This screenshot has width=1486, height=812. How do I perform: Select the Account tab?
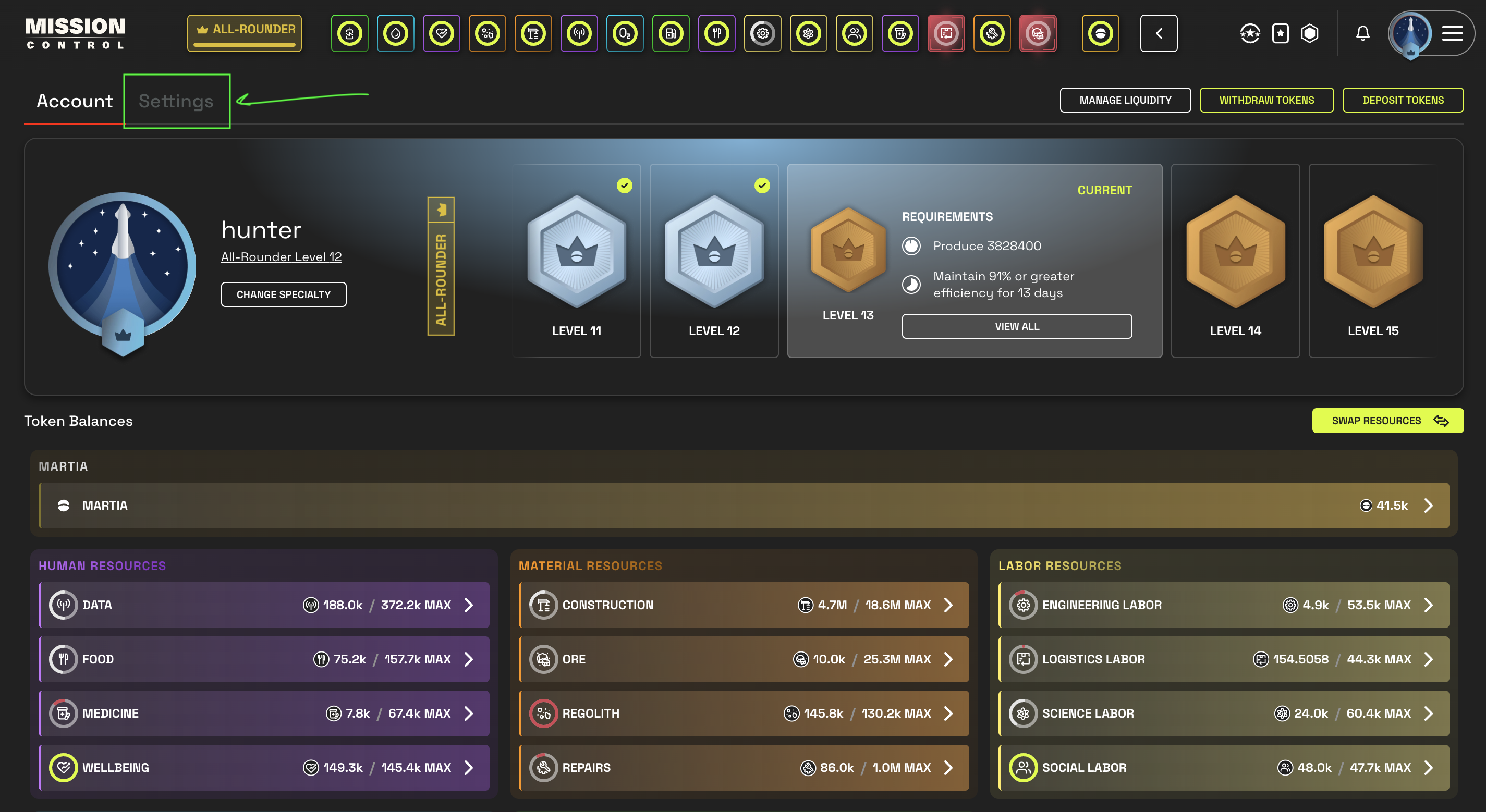[x=75, y=101]
